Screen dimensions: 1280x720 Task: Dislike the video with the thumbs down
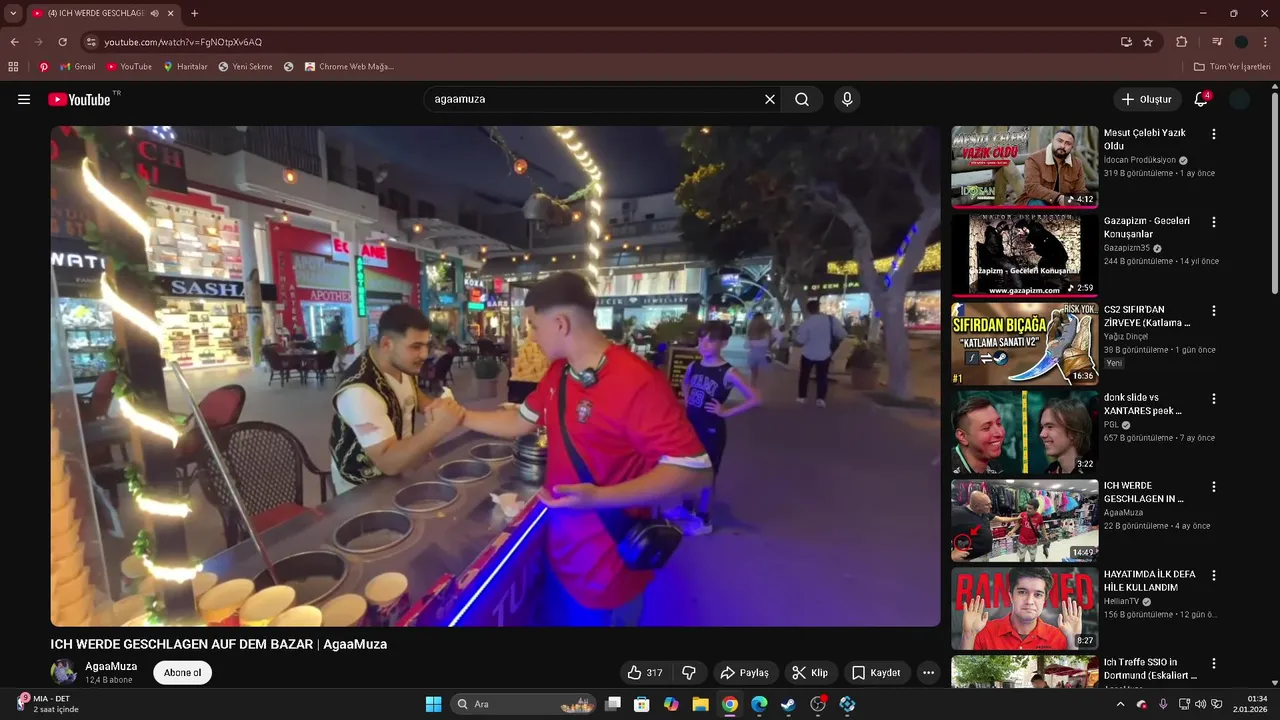[688, 673]
